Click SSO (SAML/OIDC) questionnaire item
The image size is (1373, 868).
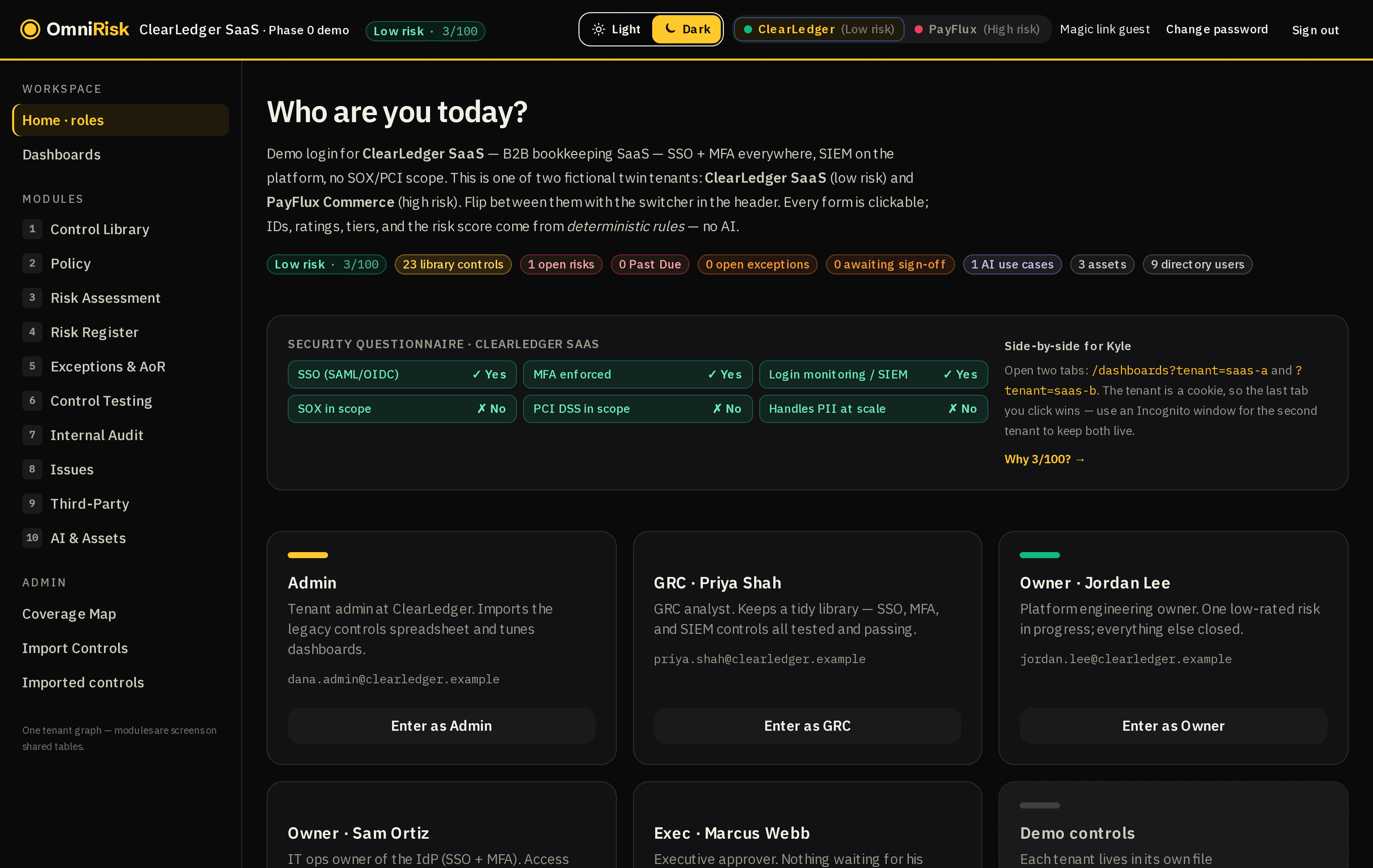click(x=401, y=374)
